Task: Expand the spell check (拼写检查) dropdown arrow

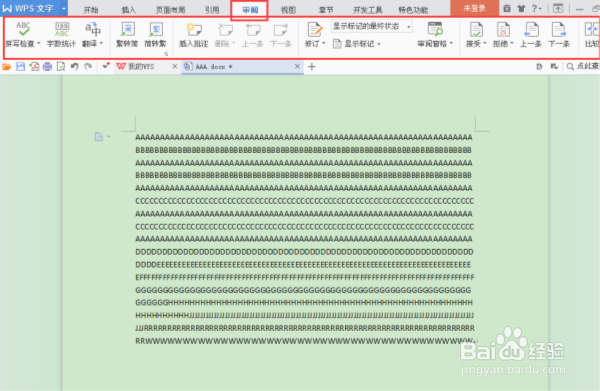Action: [x=39, y=43]
